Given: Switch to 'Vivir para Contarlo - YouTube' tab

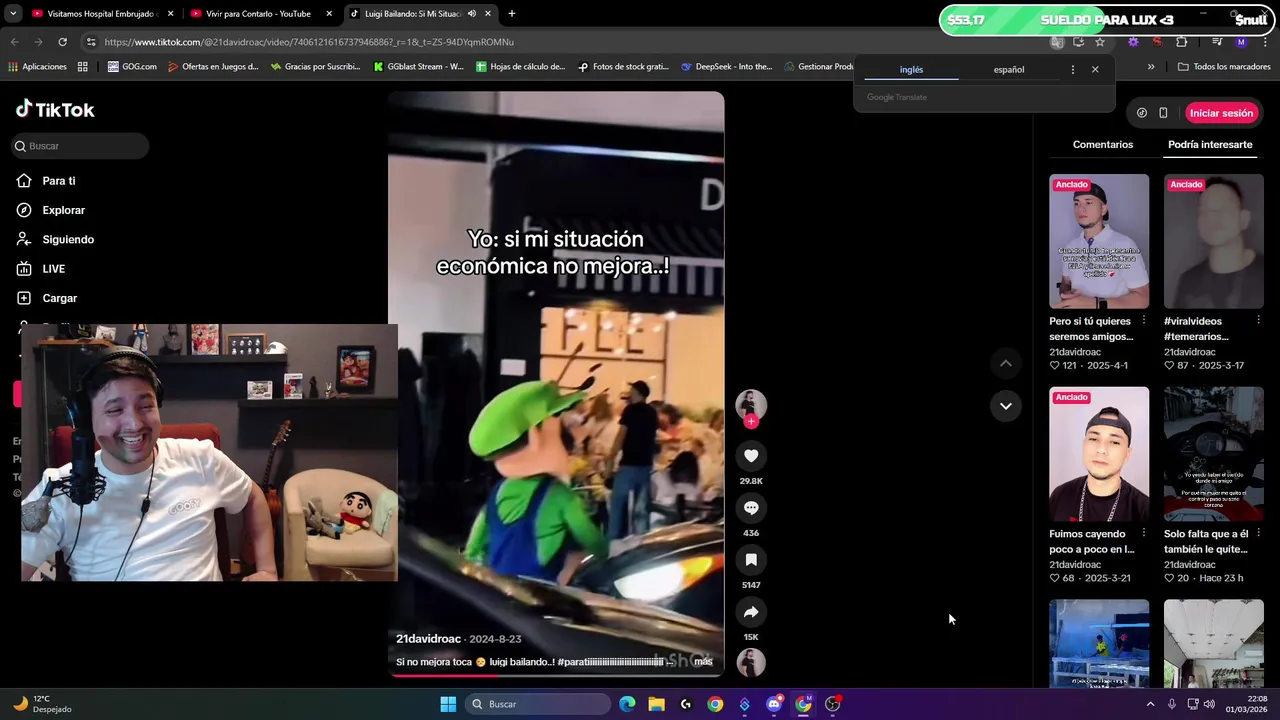Looking at the screenshot, I should 258,14.
